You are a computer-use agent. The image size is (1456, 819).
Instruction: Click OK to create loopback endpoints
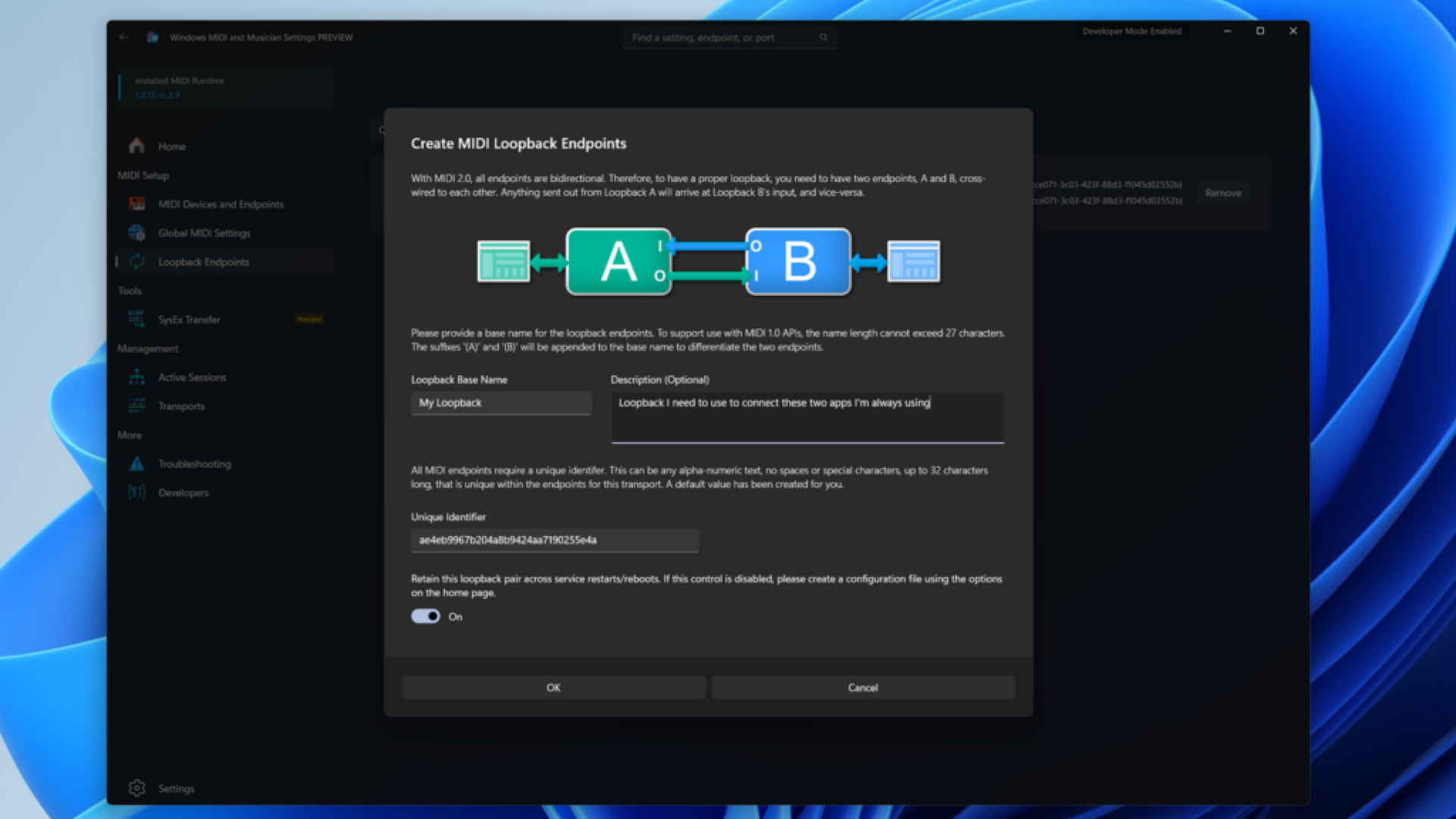coord(553,687)
